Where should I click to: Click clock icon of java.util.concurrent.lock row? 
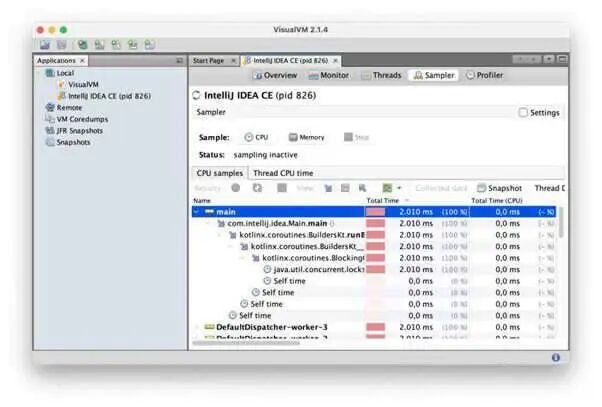point(267,270)
